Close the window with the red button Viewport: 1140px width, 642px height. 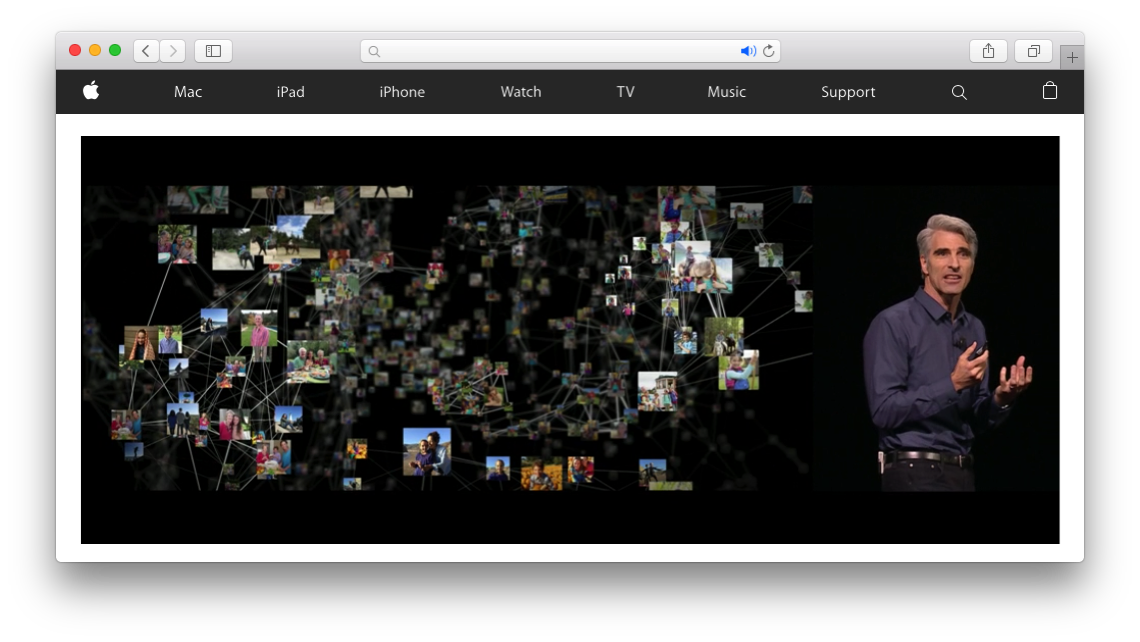point(75,50)
